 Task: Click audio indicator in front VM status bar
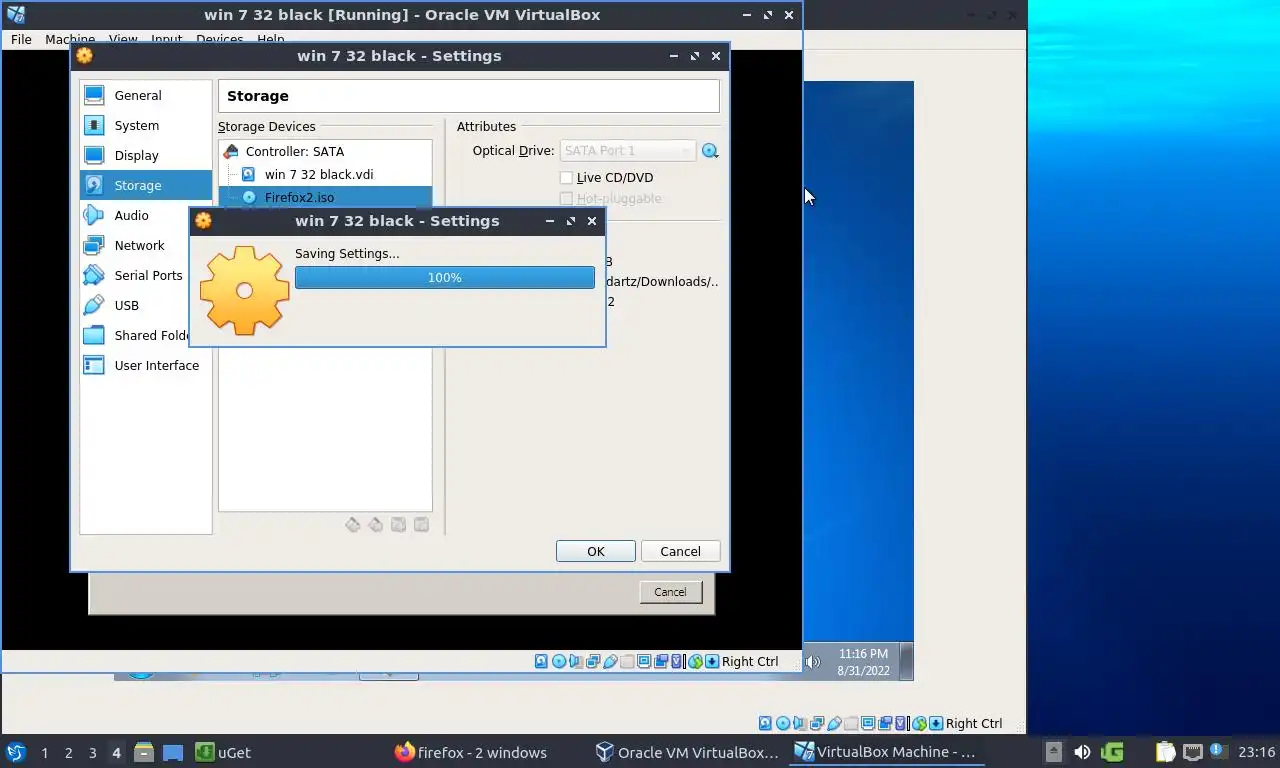(x=574, y=661)
